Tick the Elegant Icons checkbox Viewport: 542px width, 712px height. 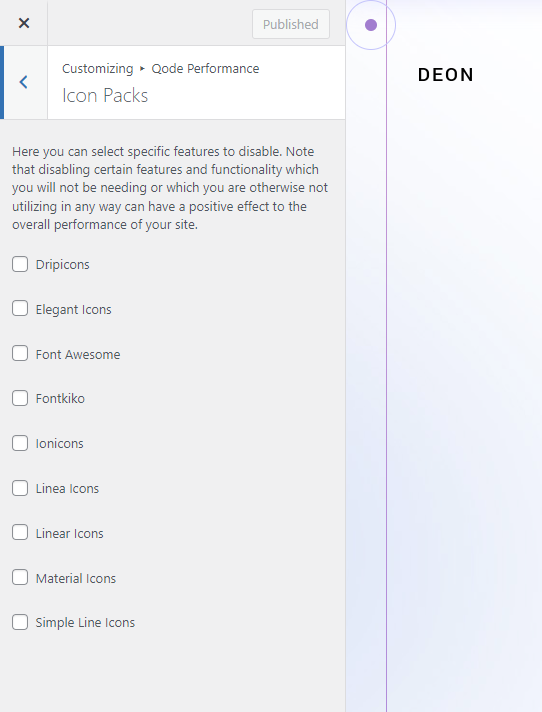click(20, 308)
